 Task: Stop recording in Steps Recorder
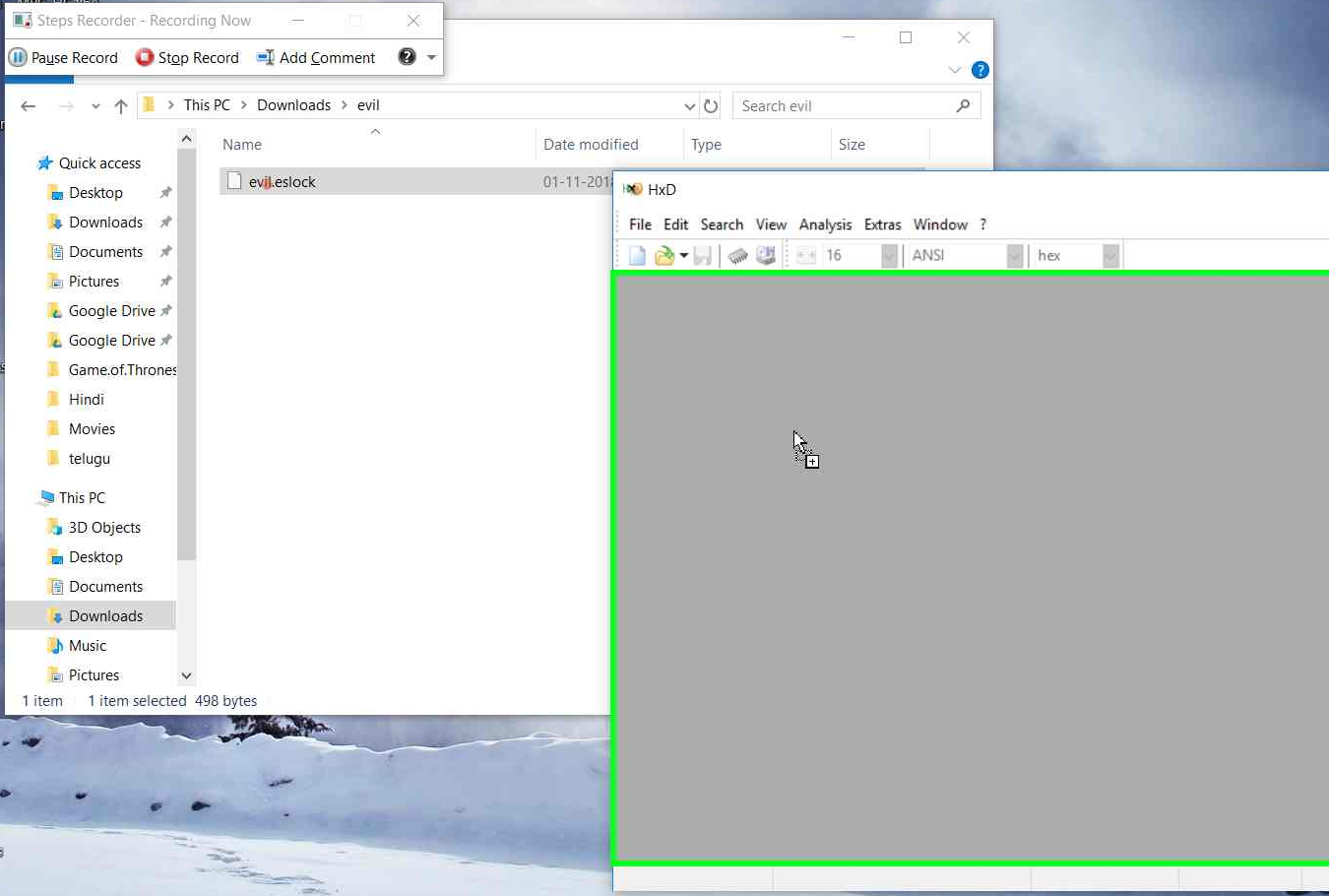187,57
